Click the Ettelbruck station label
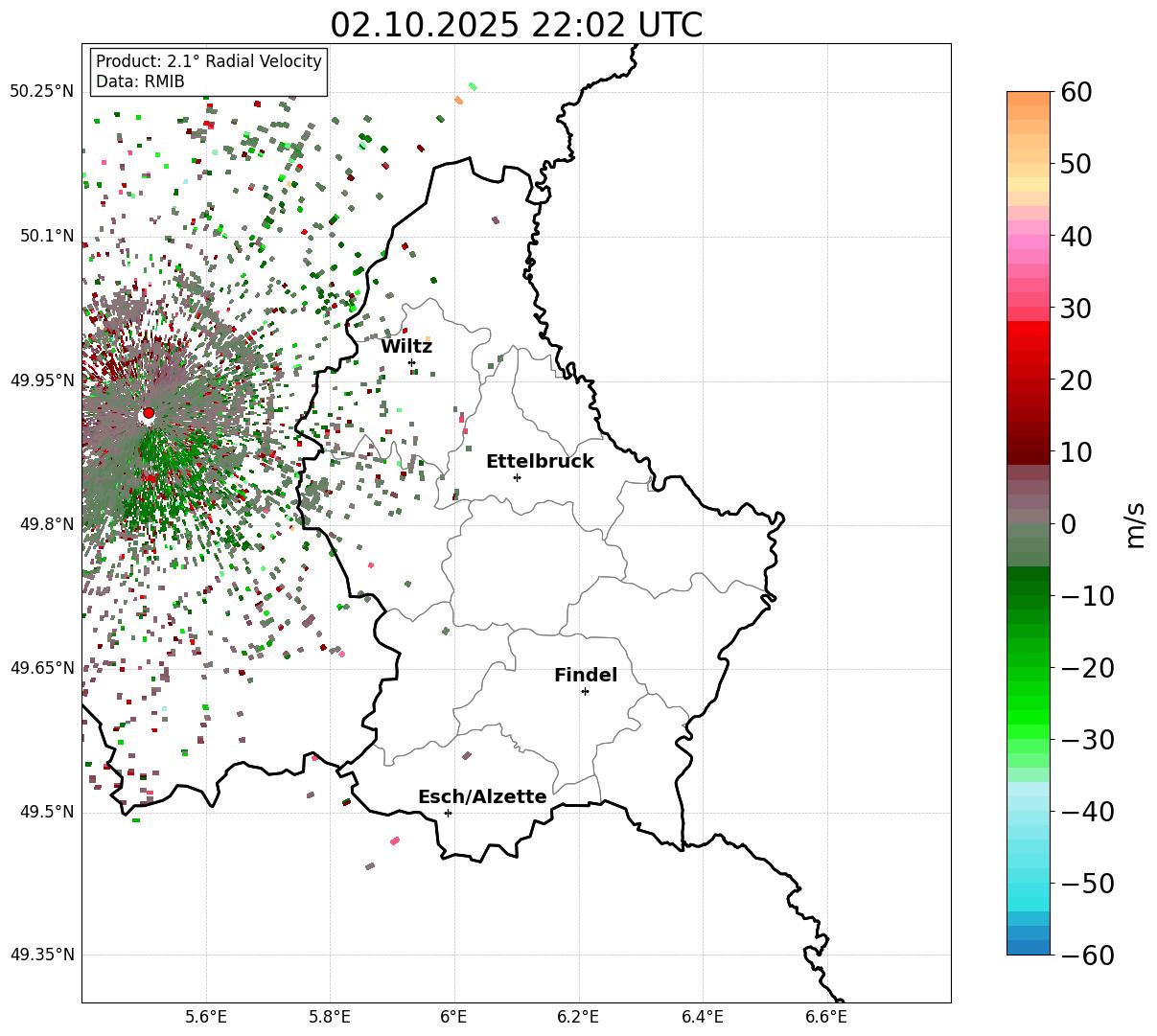This screenshot has height=1036, width=1157. point(540,461)
